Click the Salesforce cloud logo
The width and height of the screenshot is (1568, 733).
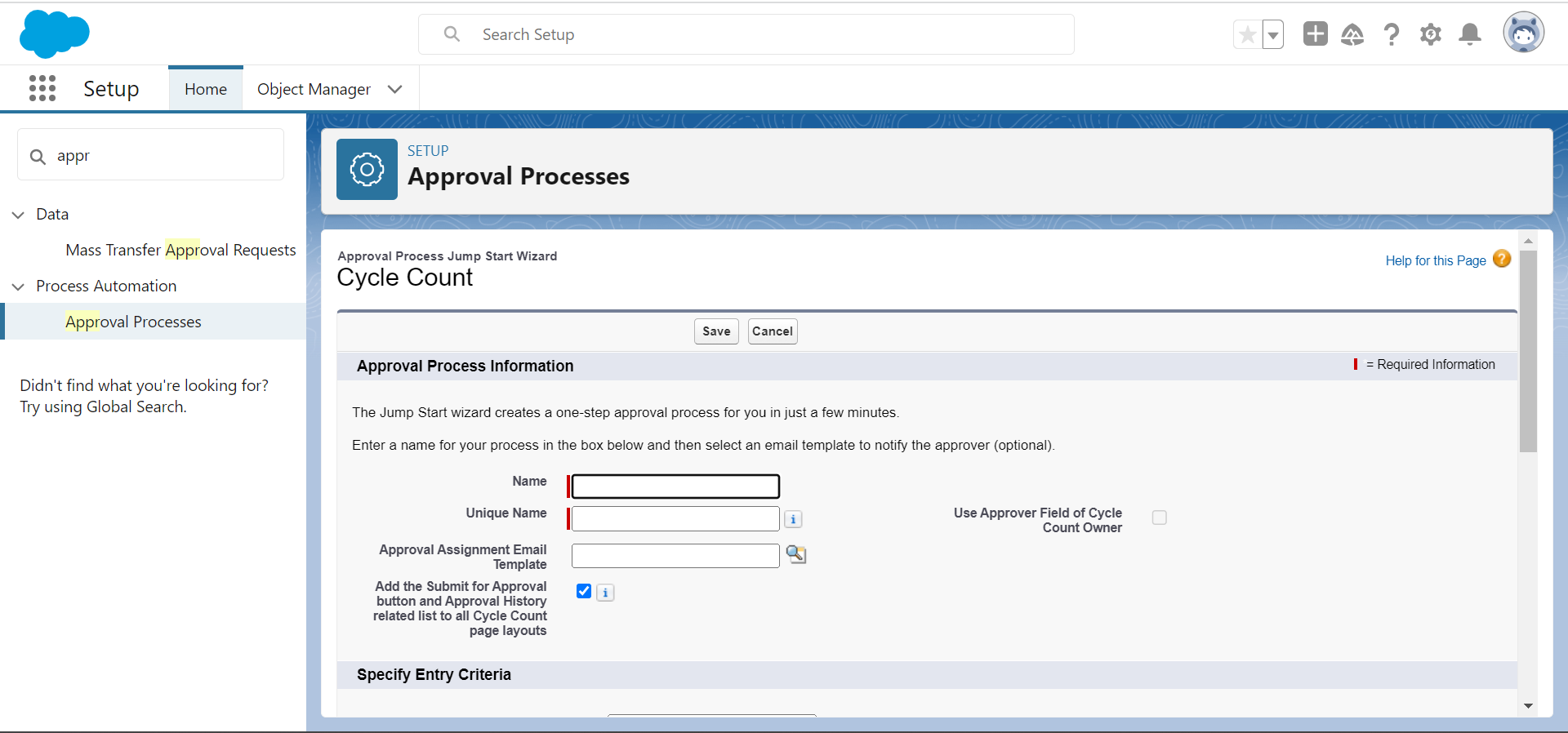click(54, 34)
